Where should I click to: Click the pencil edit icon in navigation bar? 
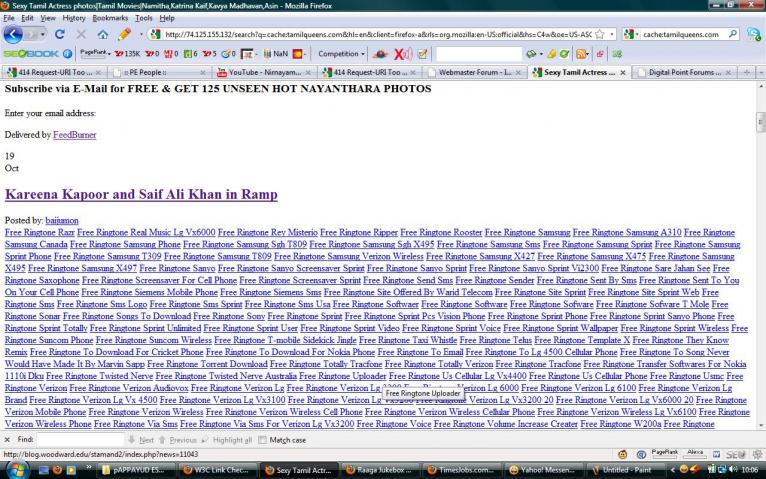124,34
